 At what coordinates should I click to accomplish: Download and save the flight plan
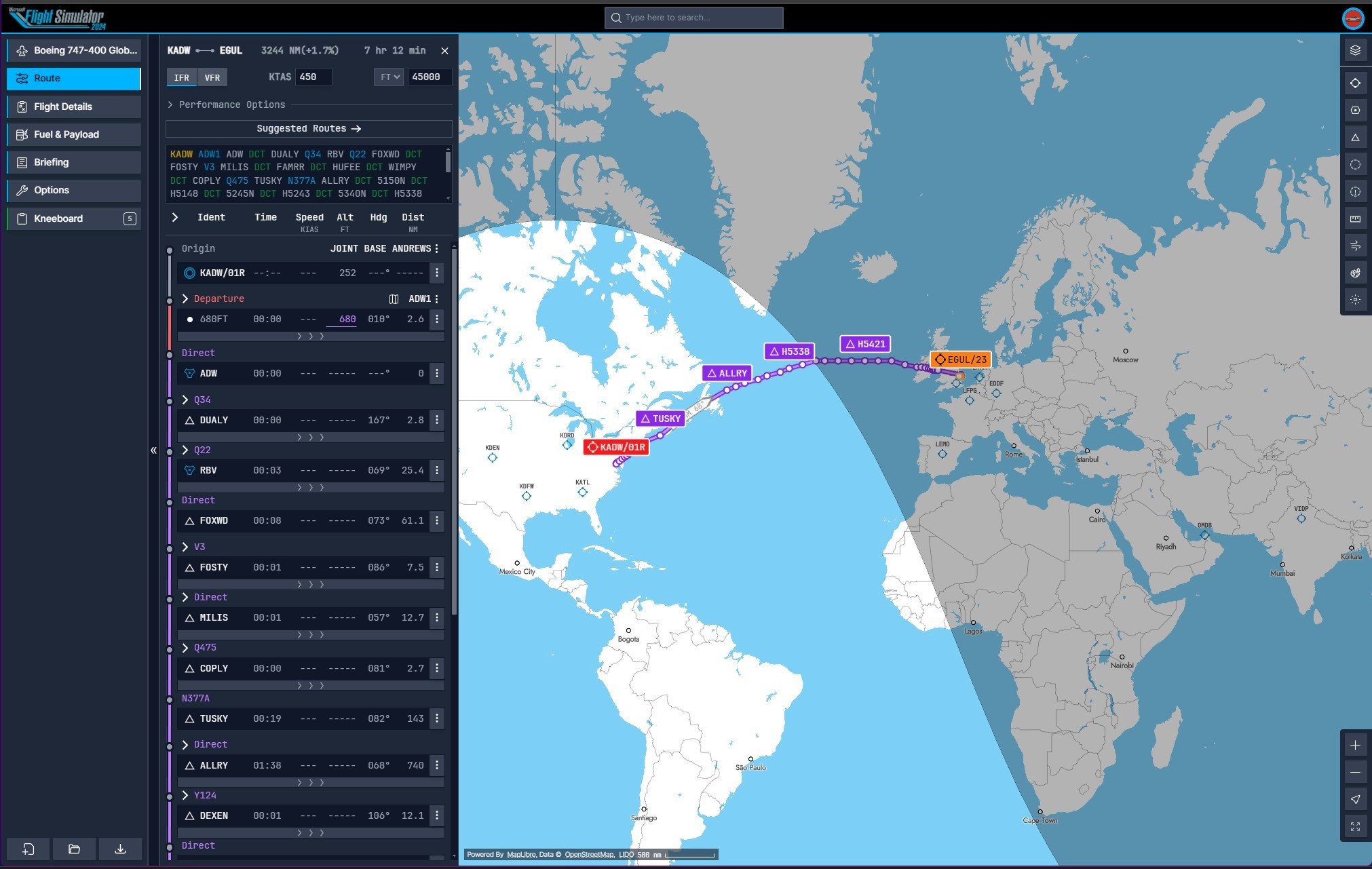(120, 849)
